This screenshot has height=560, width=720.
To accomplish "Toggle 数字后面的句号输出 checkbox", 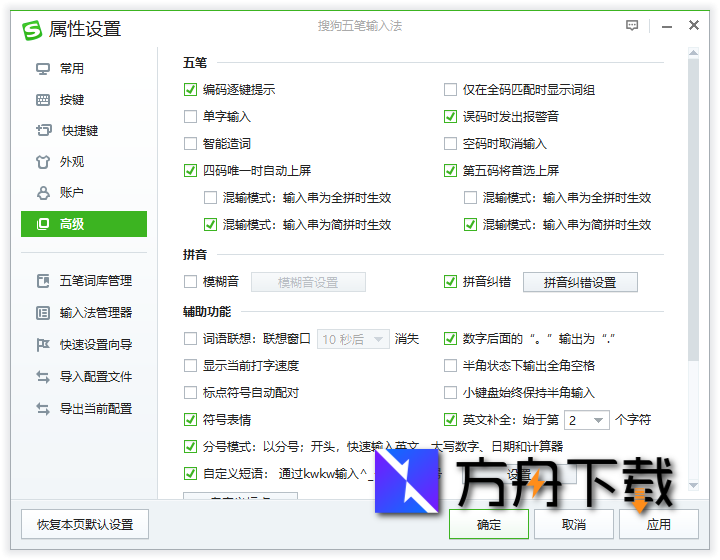I will (450, 339).
